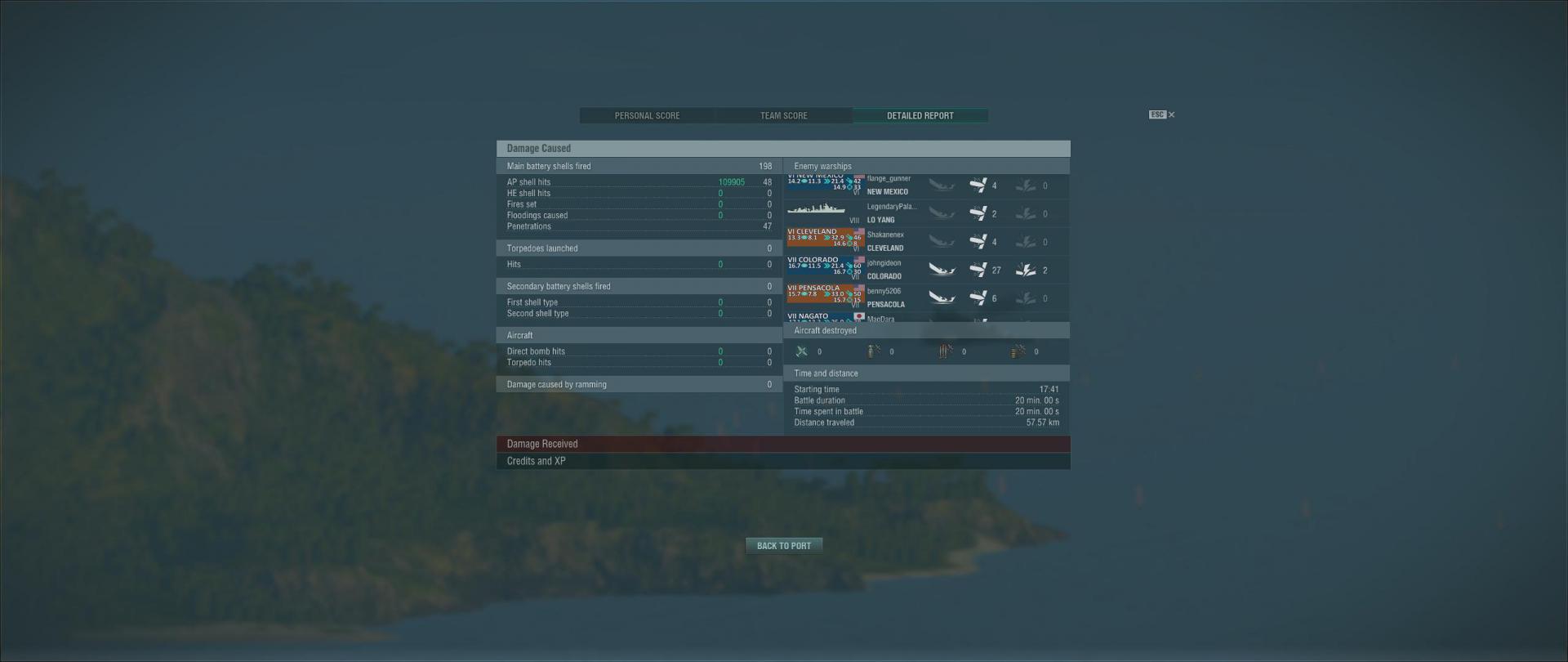Expand the Damage Received section
The height and width of the screenshot is (662, 1568).
(x=783, y=444)
